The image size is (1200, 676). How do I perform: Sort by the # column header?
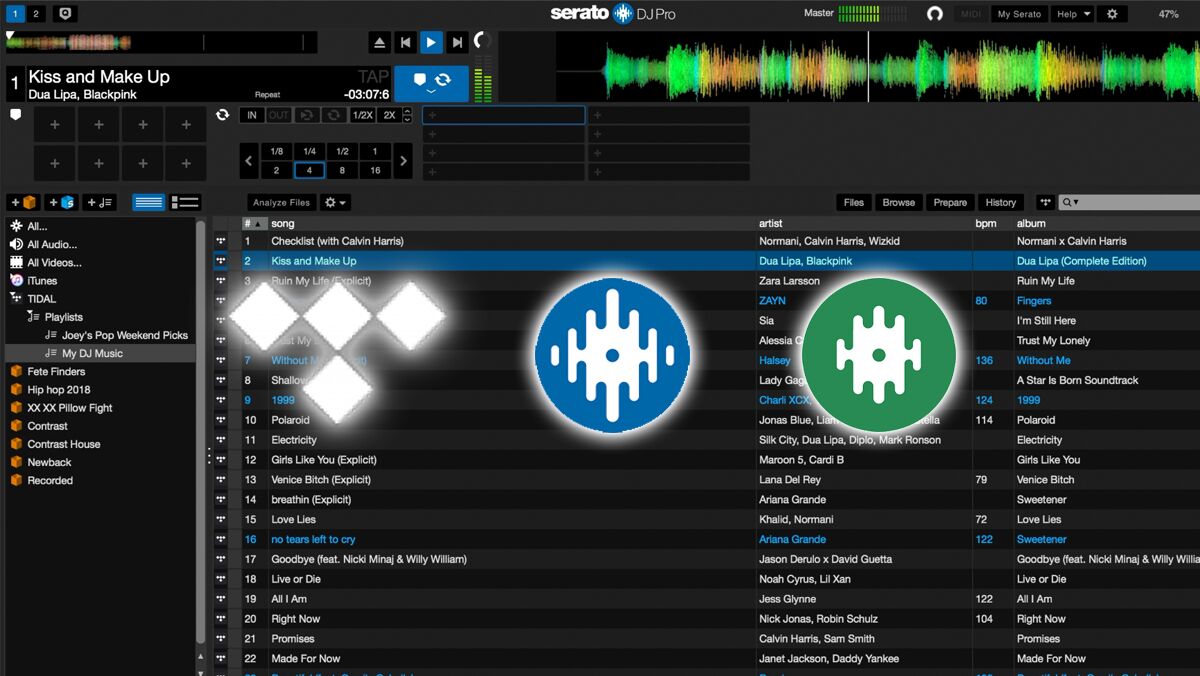pyautogui.click(x=254, y=224)
